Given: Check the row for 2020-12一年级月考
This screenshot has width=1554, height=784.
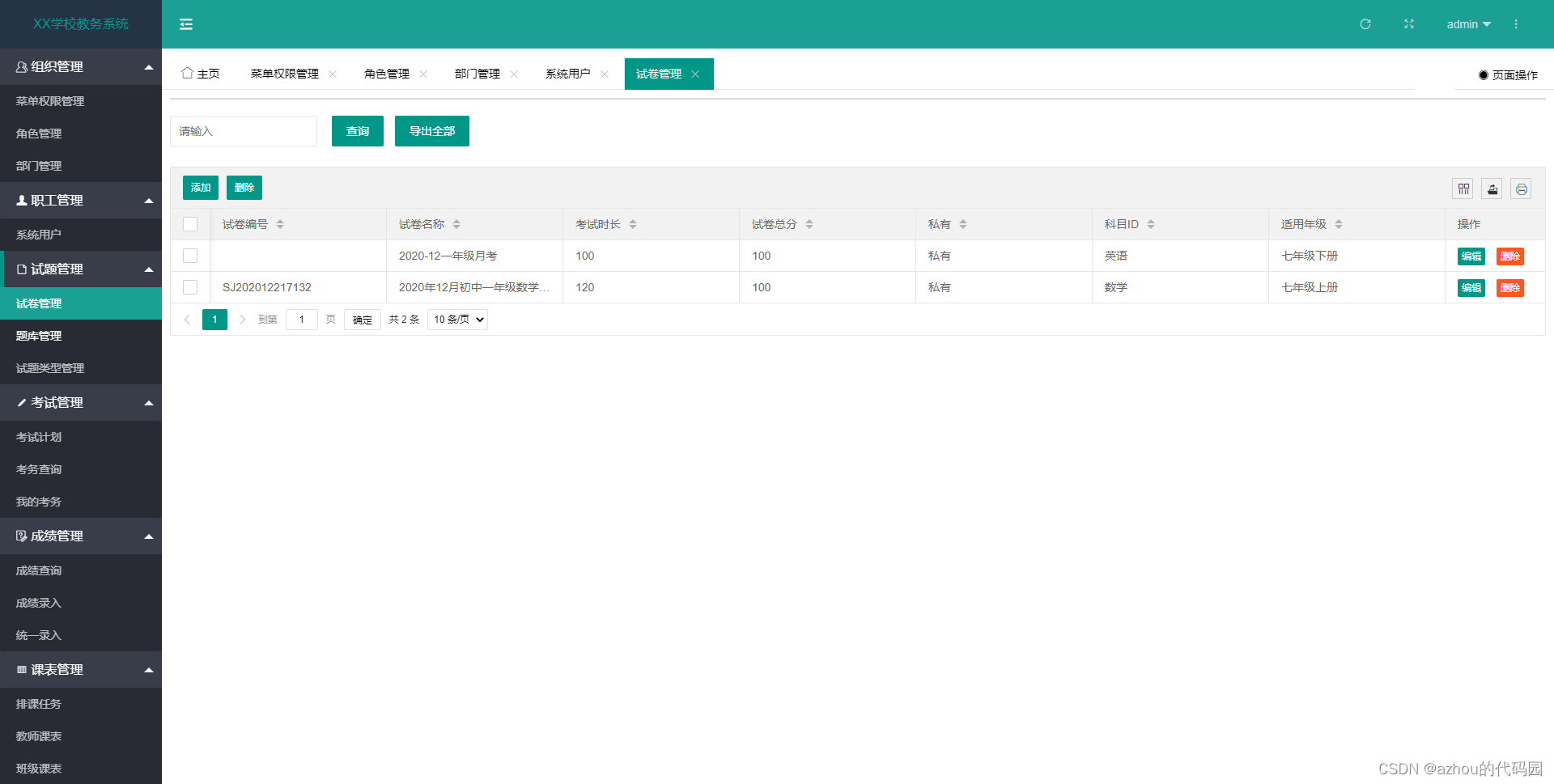Looking at the screenshot, I should point(190,256).
